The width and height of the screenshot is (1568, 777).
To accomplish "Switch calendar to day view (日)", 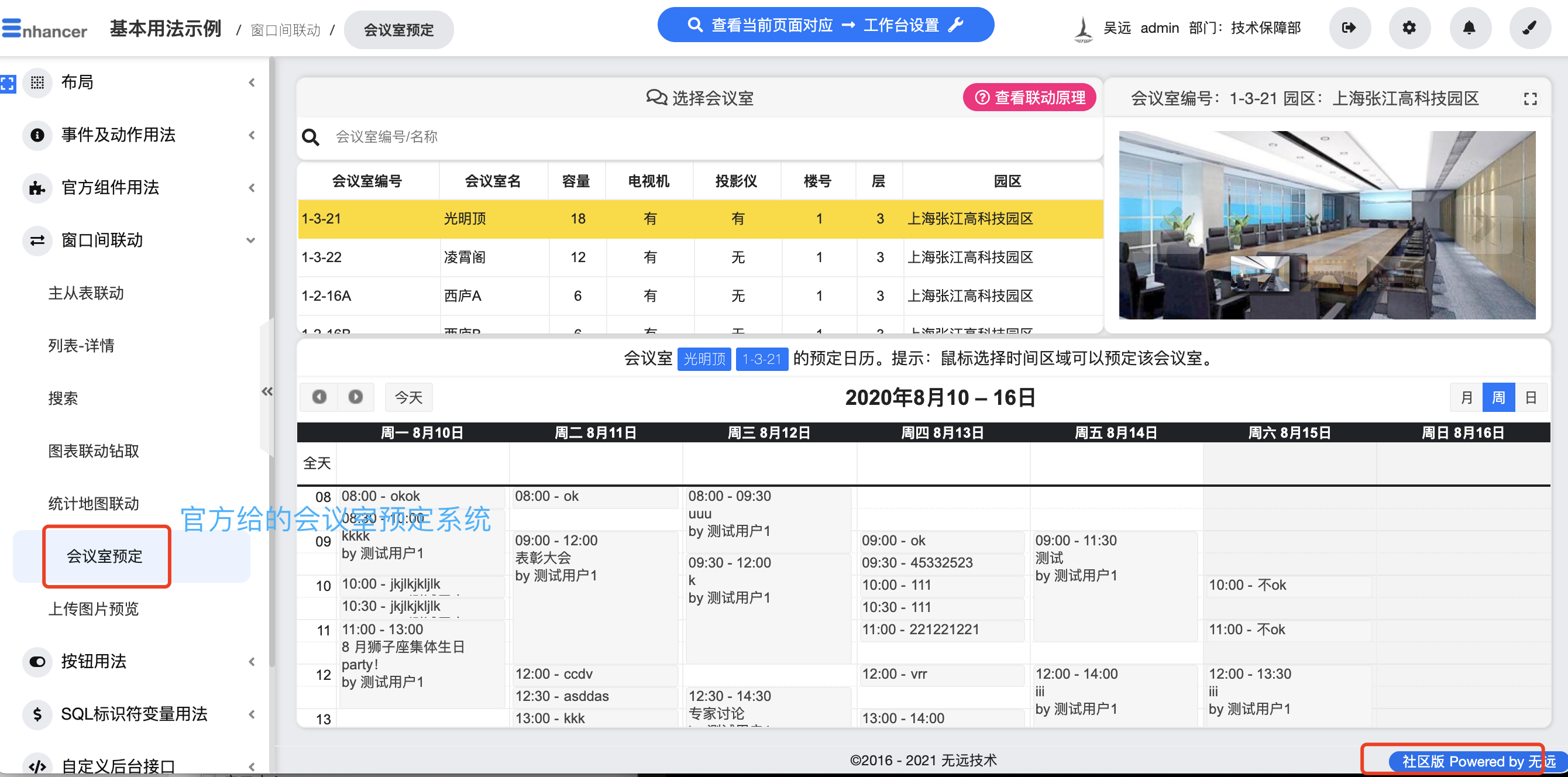I will (x=1530, y=398).
